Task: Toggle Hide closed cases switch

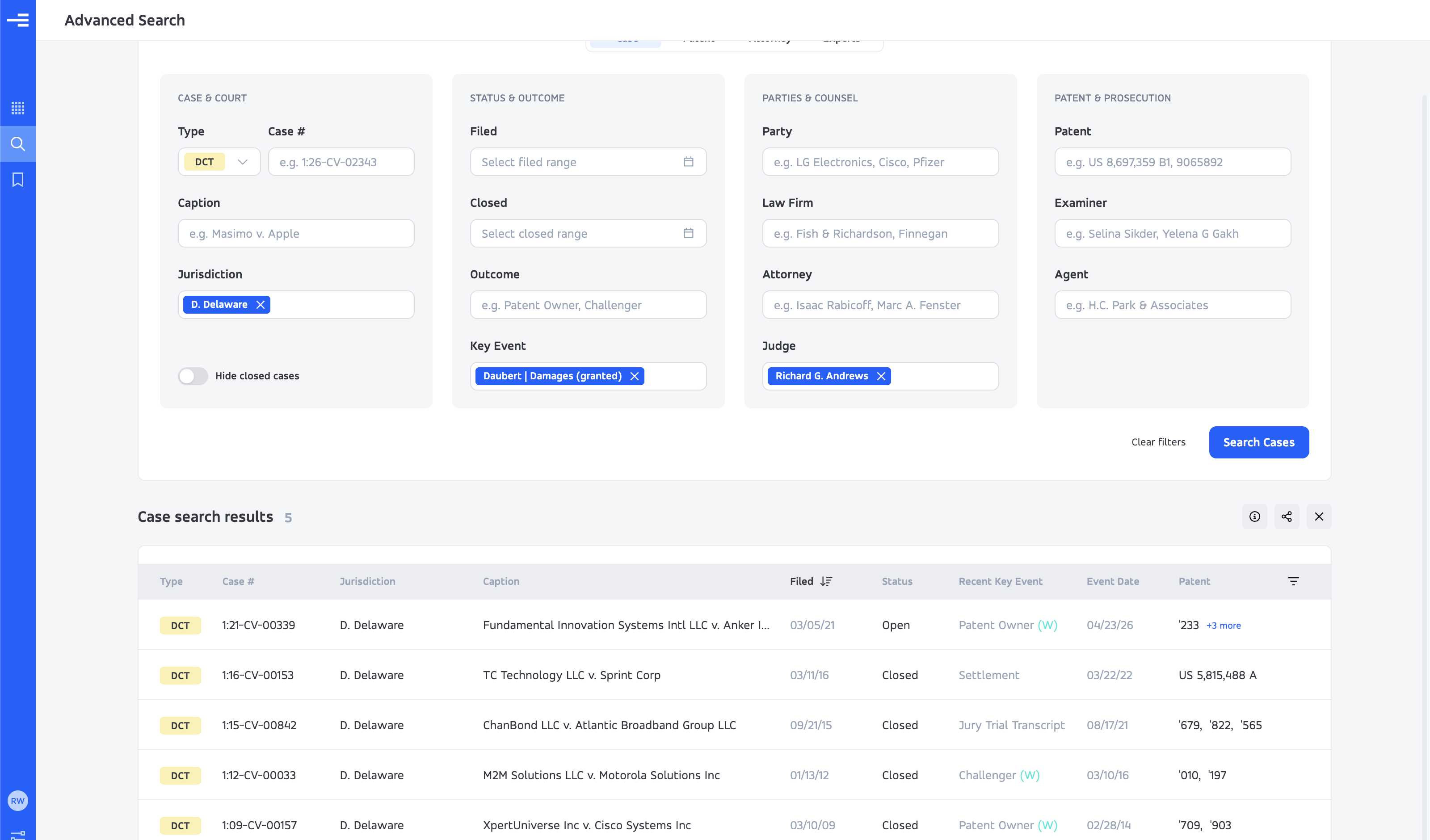Action: click(193, 376)
